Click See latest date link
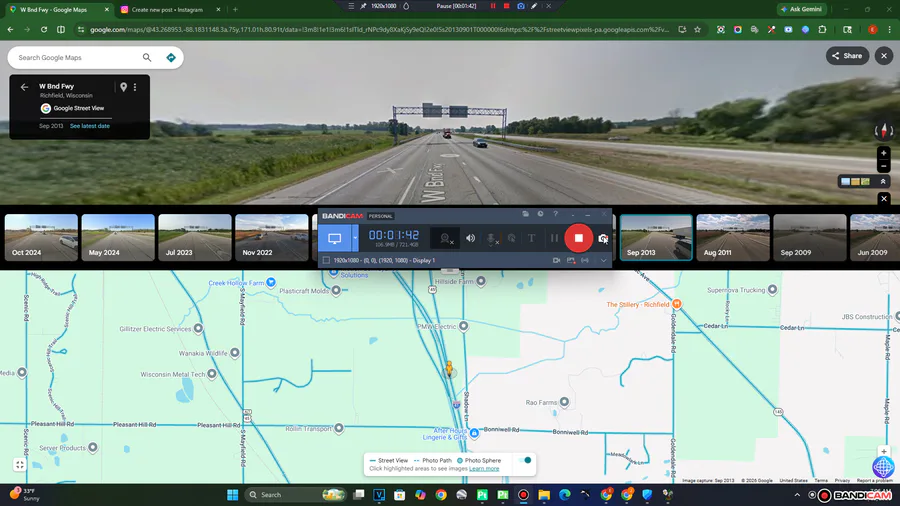The width and height of the screenshot is (900, 506). (90, 126)
